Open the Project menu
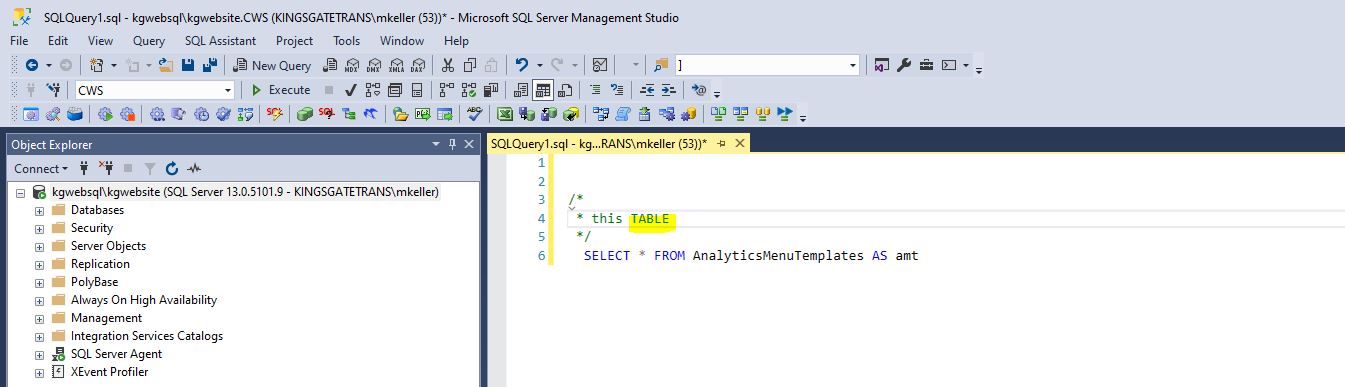Viewport: 1345px width, 387px height. [x=294, y=41]
